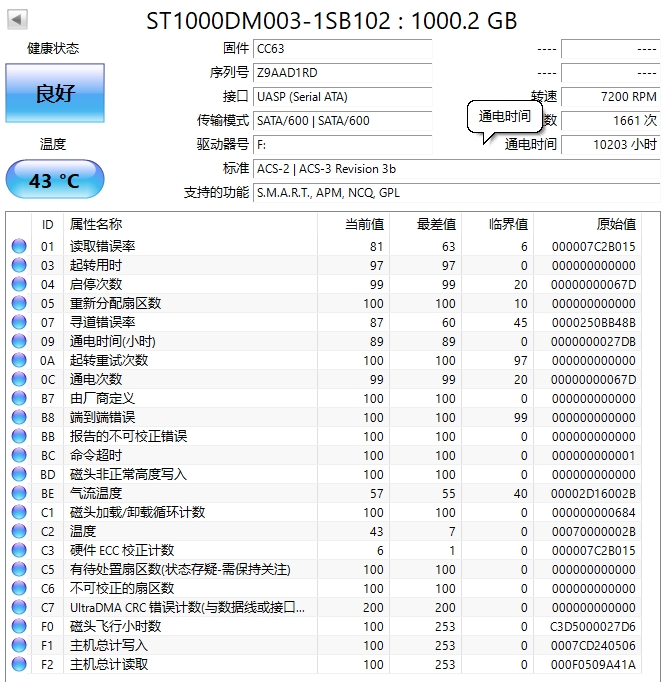Click the status icon for 不可校正的扇区数

tap(19, 588)
